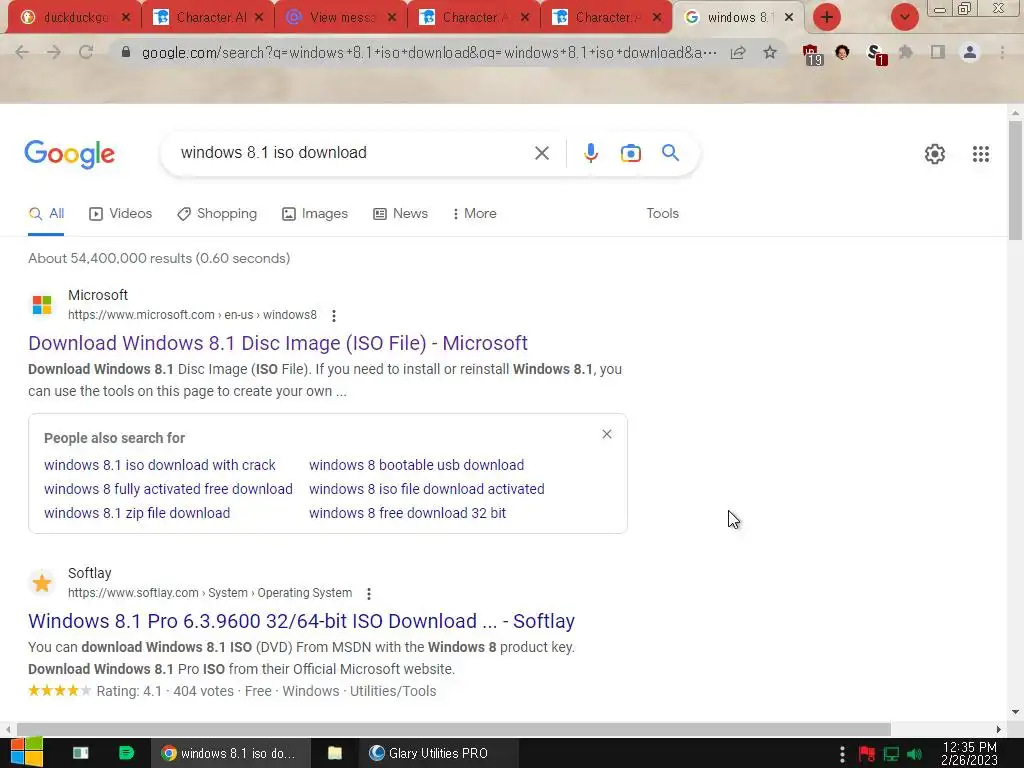Expand the More search categories menu
The width and height of the screenshot is (1024, 768).
click(x=474, y=214)
